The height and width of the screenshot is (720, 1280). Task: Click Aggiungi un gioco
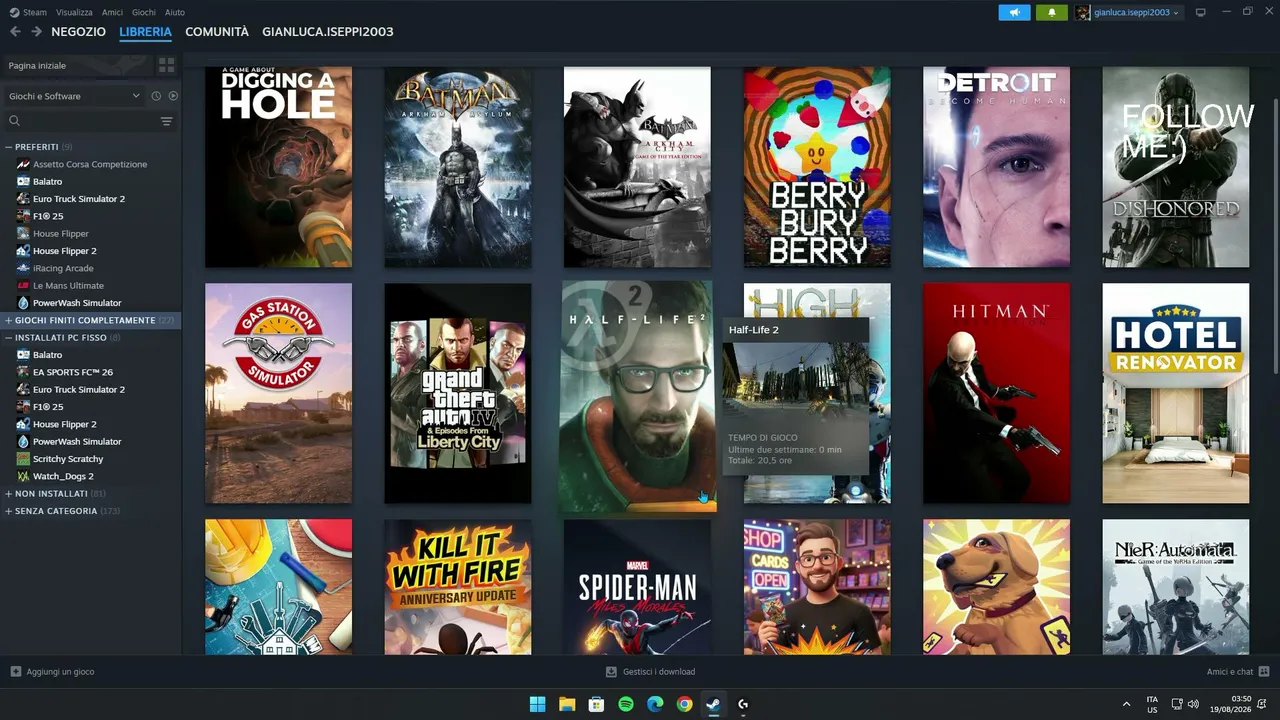click(x=60, y=672)
